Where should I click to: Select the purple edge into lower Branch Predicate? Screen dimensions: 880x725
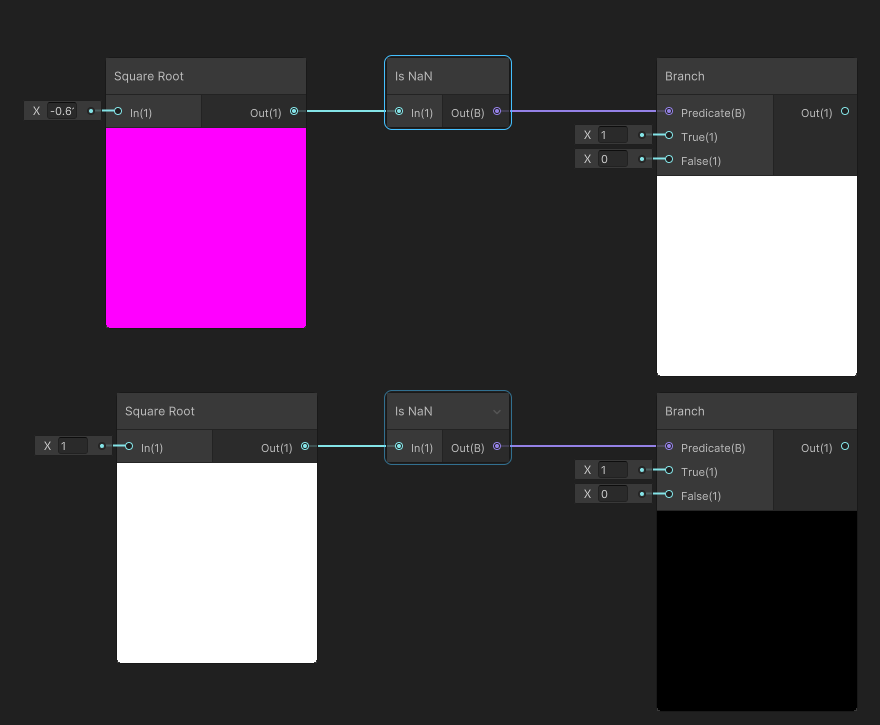click(x=584, y=446)
